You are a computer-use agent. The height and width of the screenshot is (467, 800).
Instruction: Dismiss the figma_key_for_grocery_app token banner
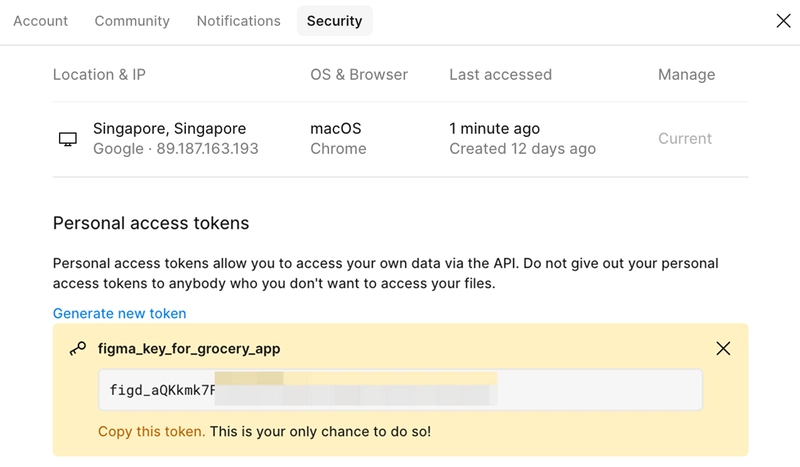tap(723, 349)
